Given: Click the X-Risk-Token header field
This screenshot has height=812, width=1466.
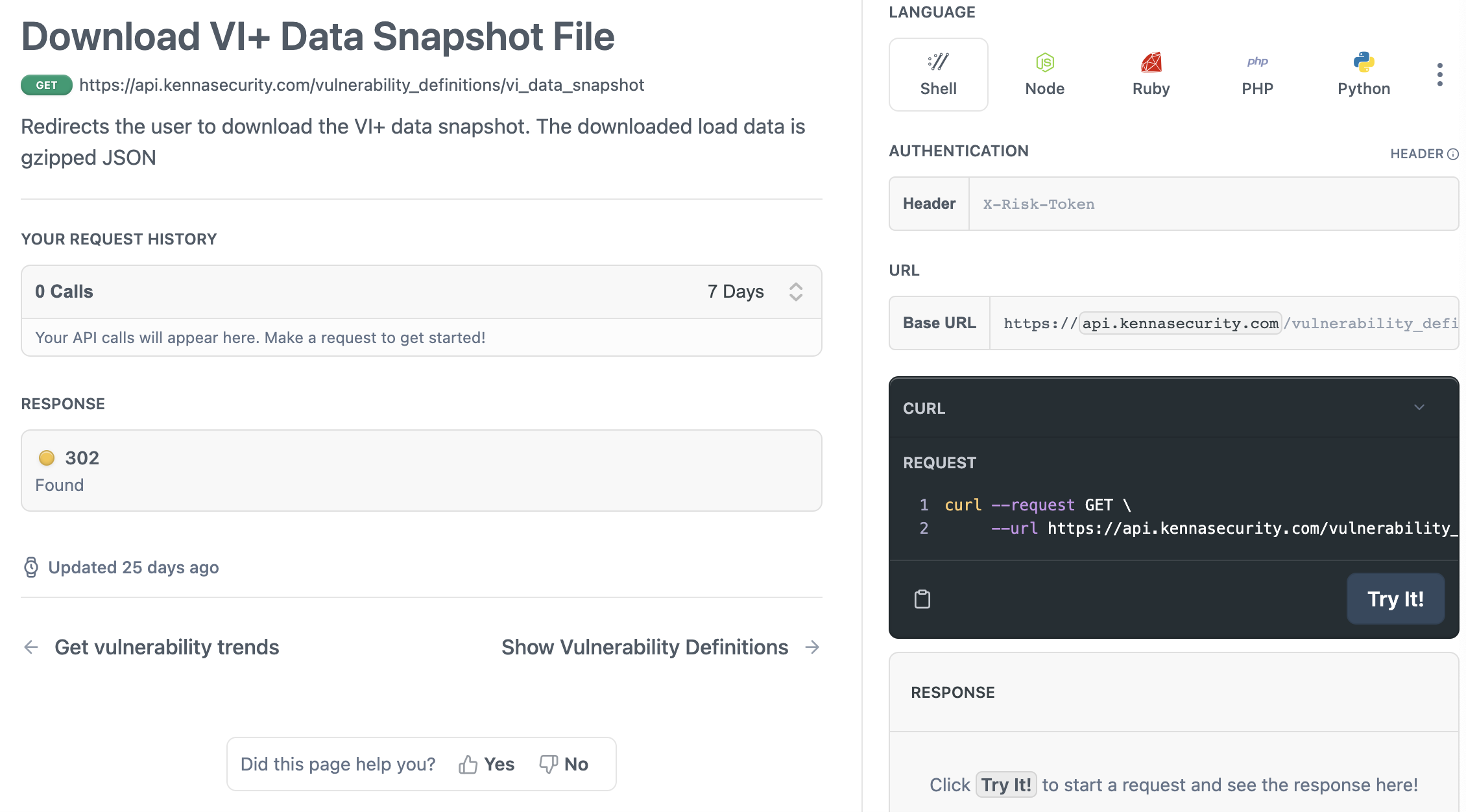Looking at the screenshot, I should (1213, 204).
